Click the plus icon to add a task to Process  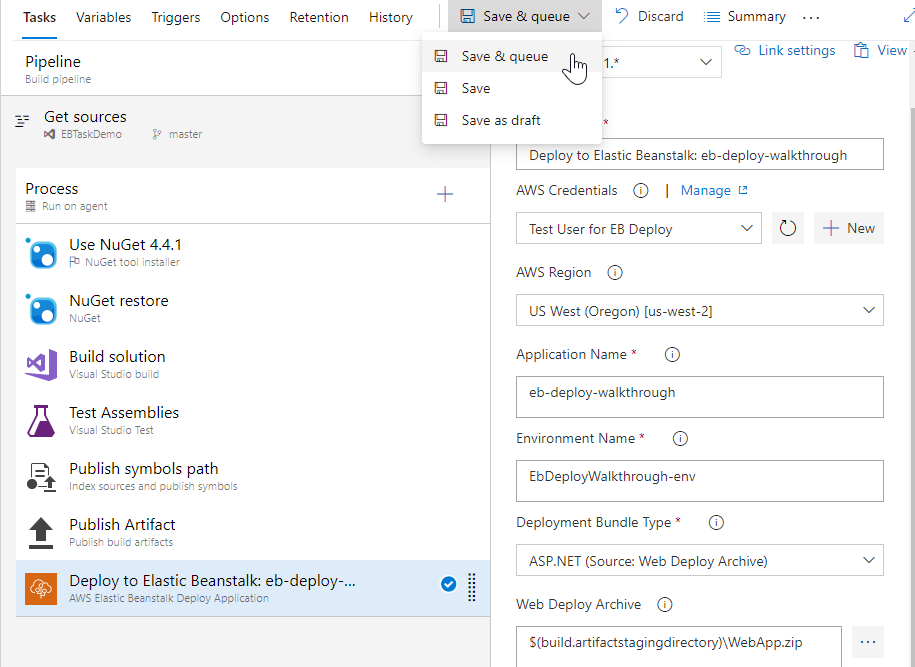(445, 194)
